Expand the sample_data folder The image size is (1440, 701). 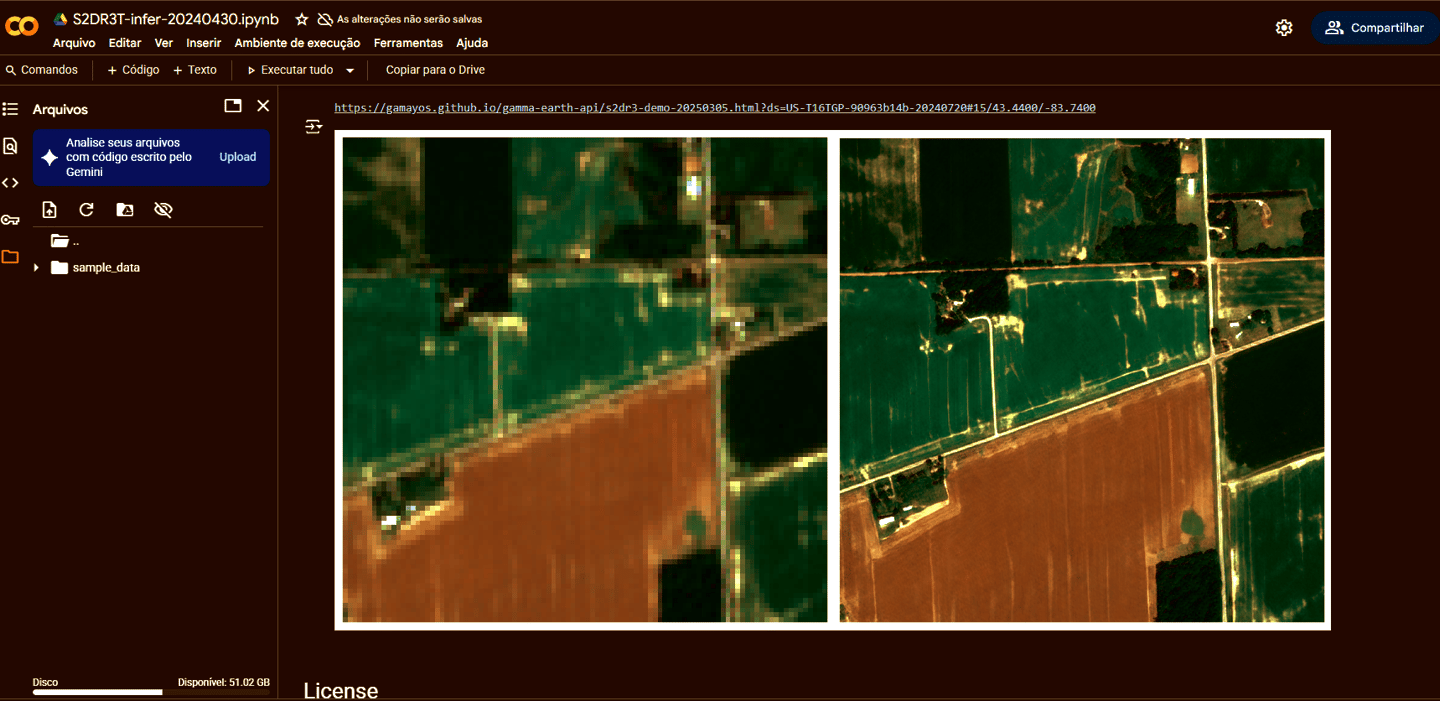pos(36,268)
